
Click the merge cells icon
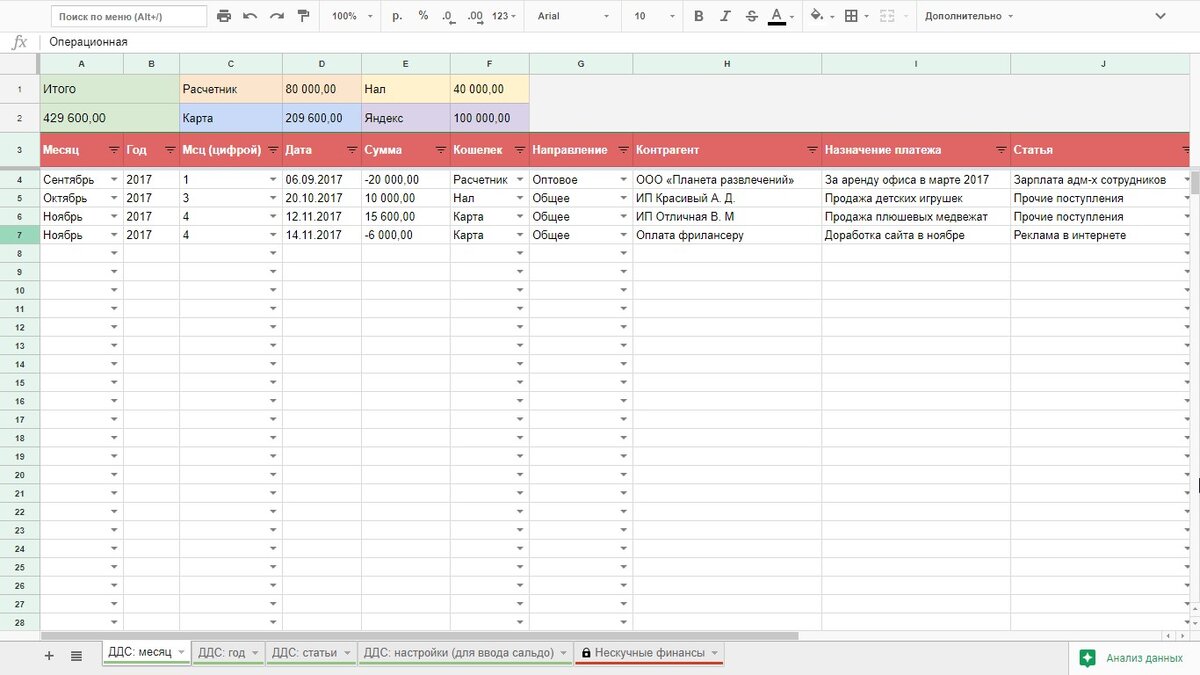click(x=888, y=16)
